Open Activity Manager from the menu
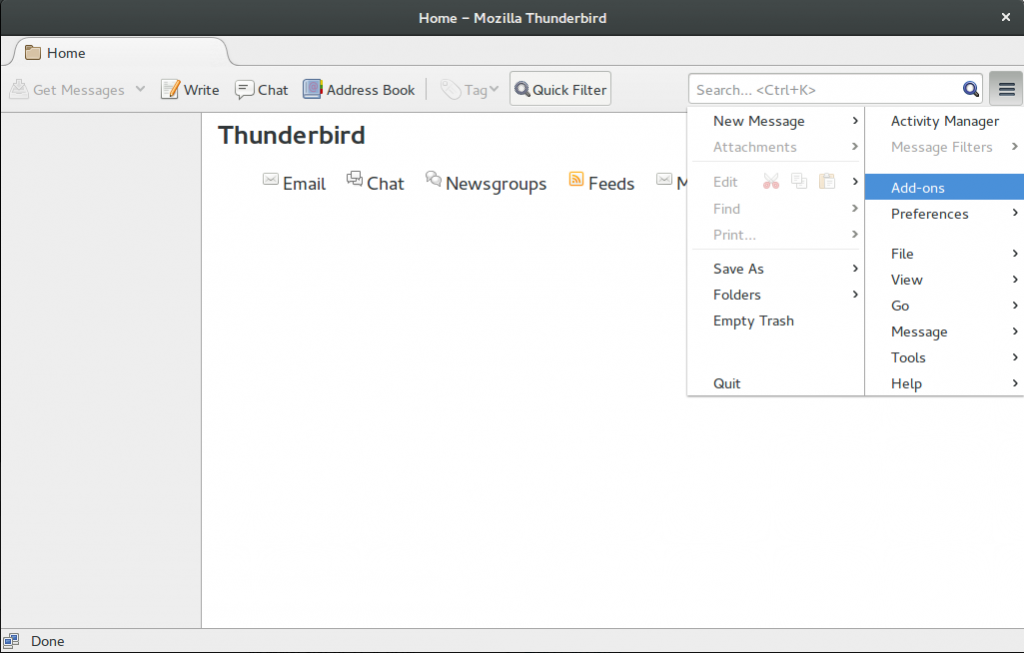The width and height of the screenshot is (1024, 653). [944, 121]
